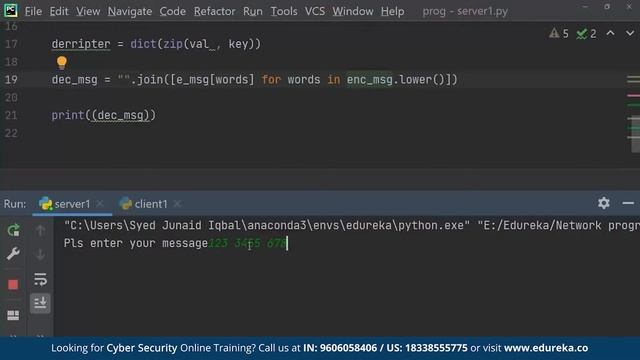Close the client1 run tab
This screenshot has height=360, width=640.
click(177, 204)
